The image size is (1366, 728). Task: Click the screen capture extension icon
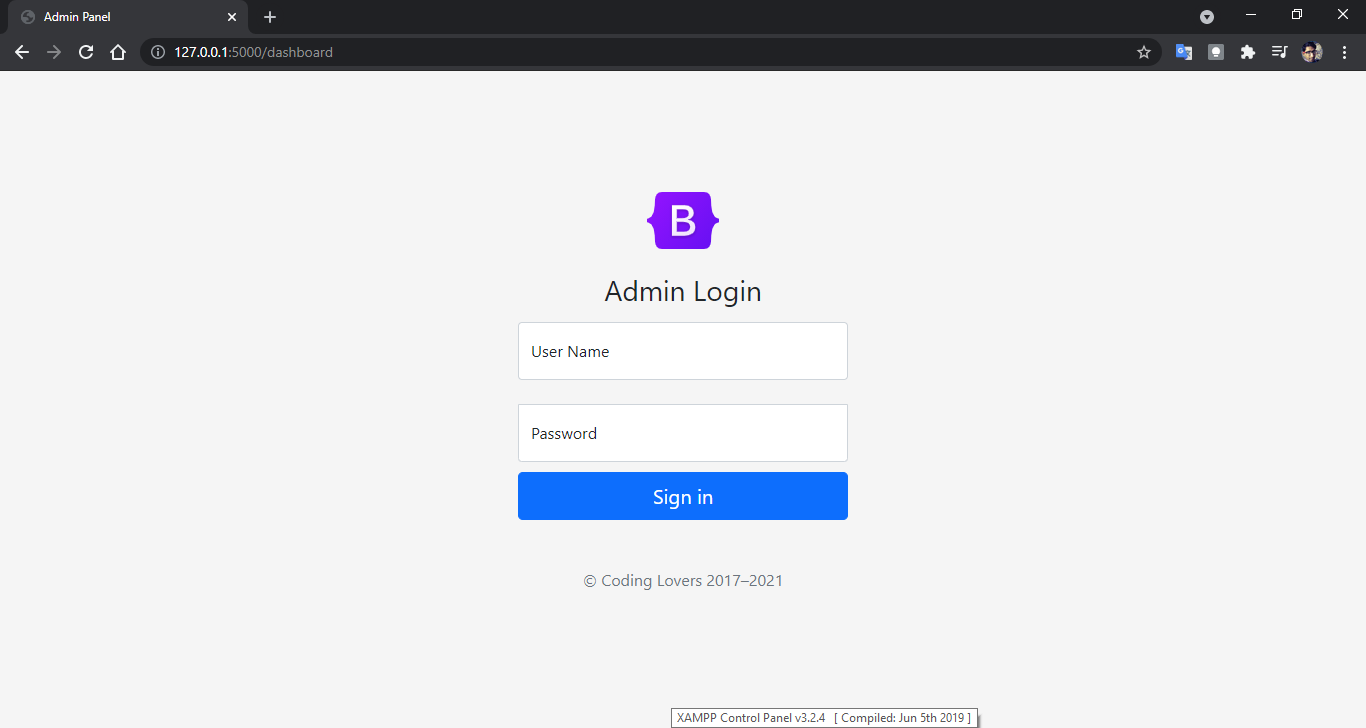[1215, 52]
